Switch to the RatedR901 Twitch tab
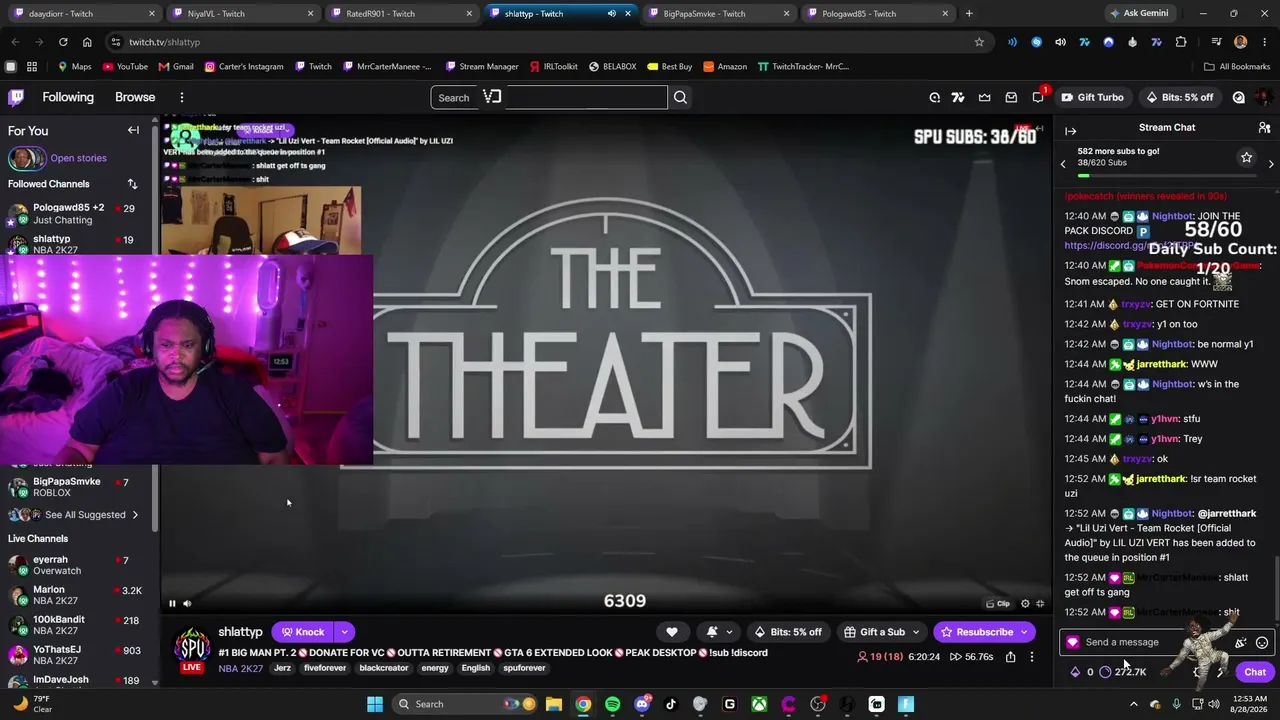The image size is (1280, 720). 400,14
